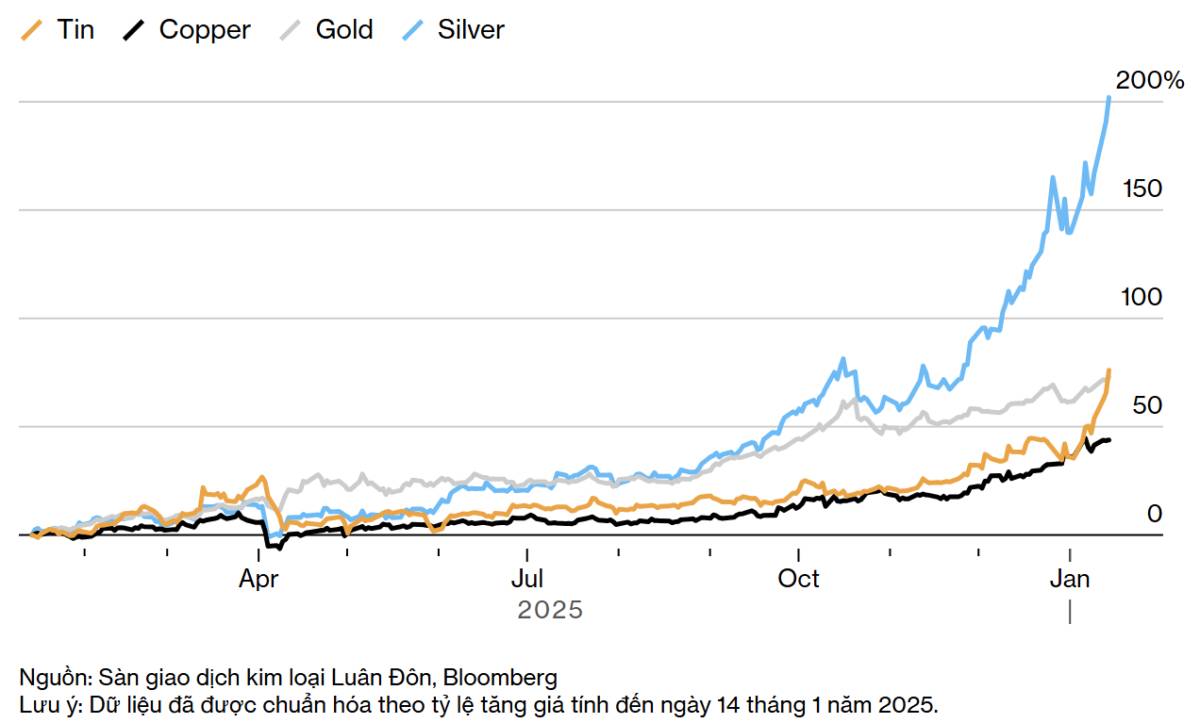Screen dimensions: 1200x723
Task: Select the Copper legend label
Action: (205, 30)
